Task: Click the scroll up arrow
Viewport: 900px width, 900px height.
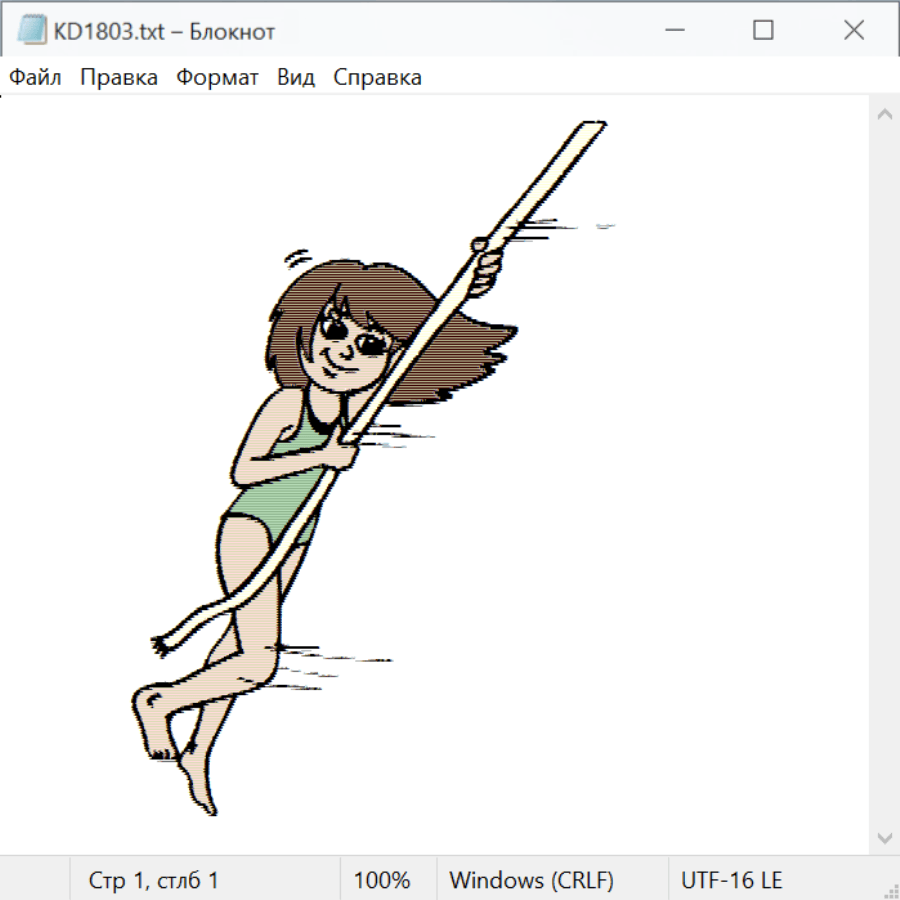Action: (x=884, y=114)
